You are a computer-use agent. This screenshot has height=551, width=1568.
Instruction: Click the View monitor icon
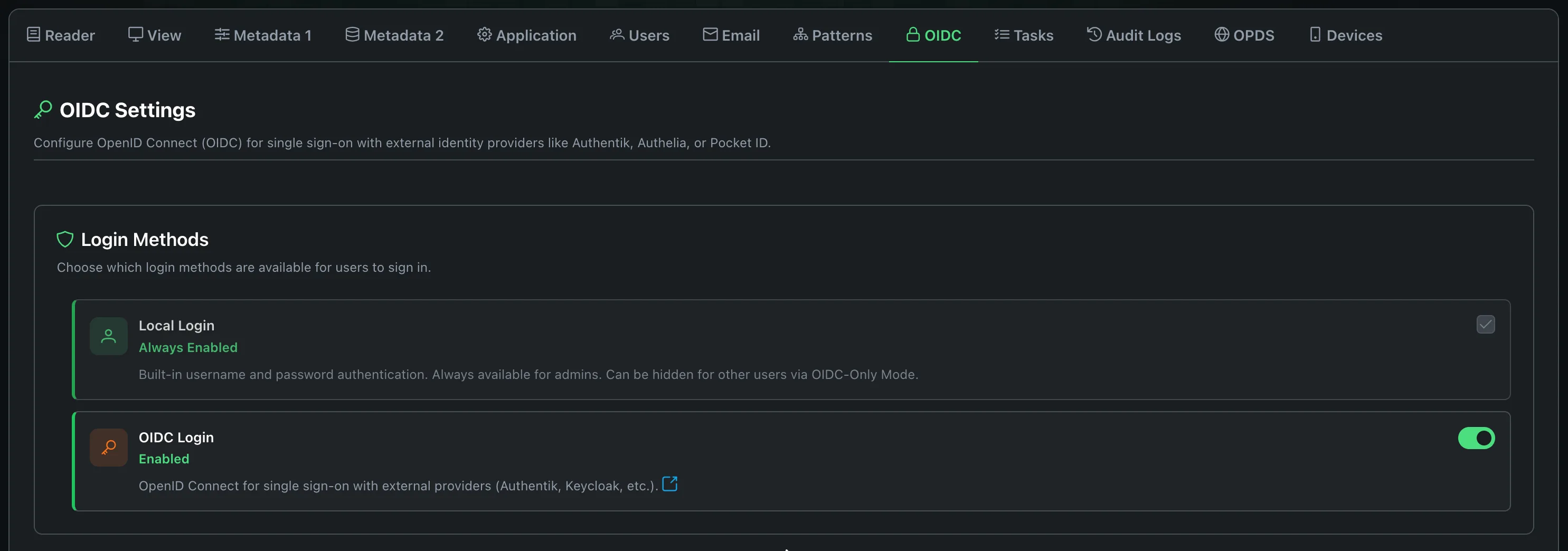click(x=135, y=35)
